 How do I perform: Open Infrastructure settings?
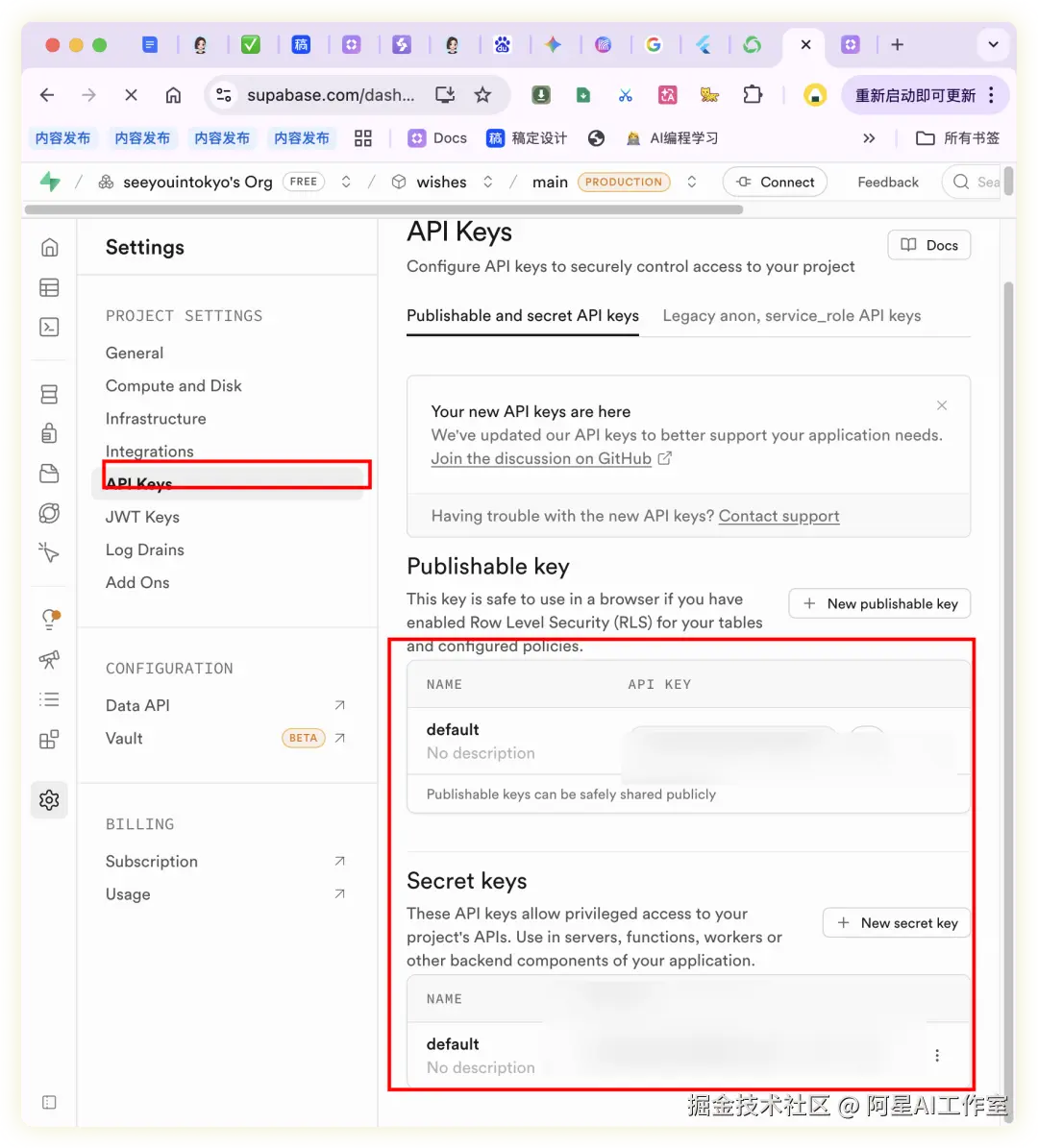tap(156, 419)
